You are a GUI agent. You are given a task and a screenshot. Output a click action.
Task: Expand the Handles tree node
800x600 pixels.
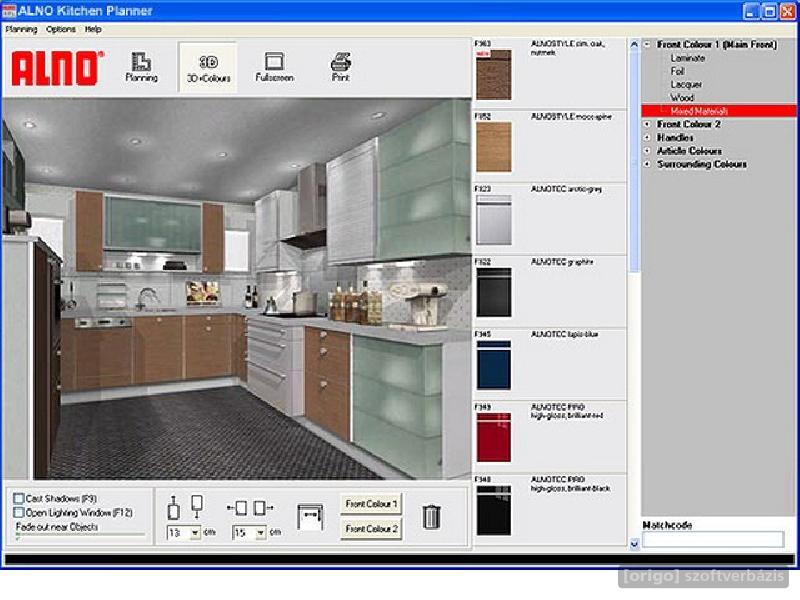coord(647,137)
